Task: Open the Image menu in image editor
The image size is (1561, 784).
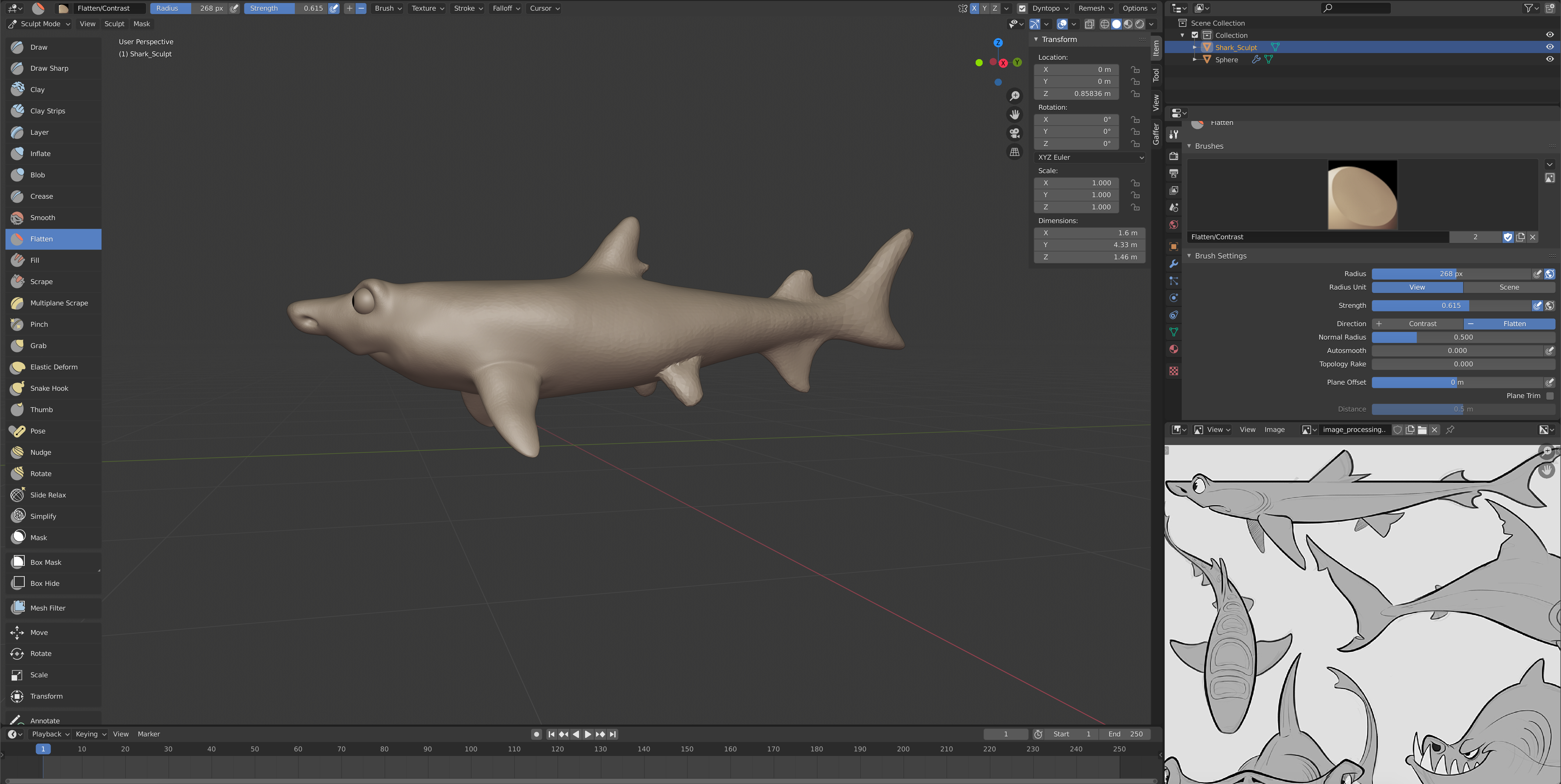Action: (1274, 430)
